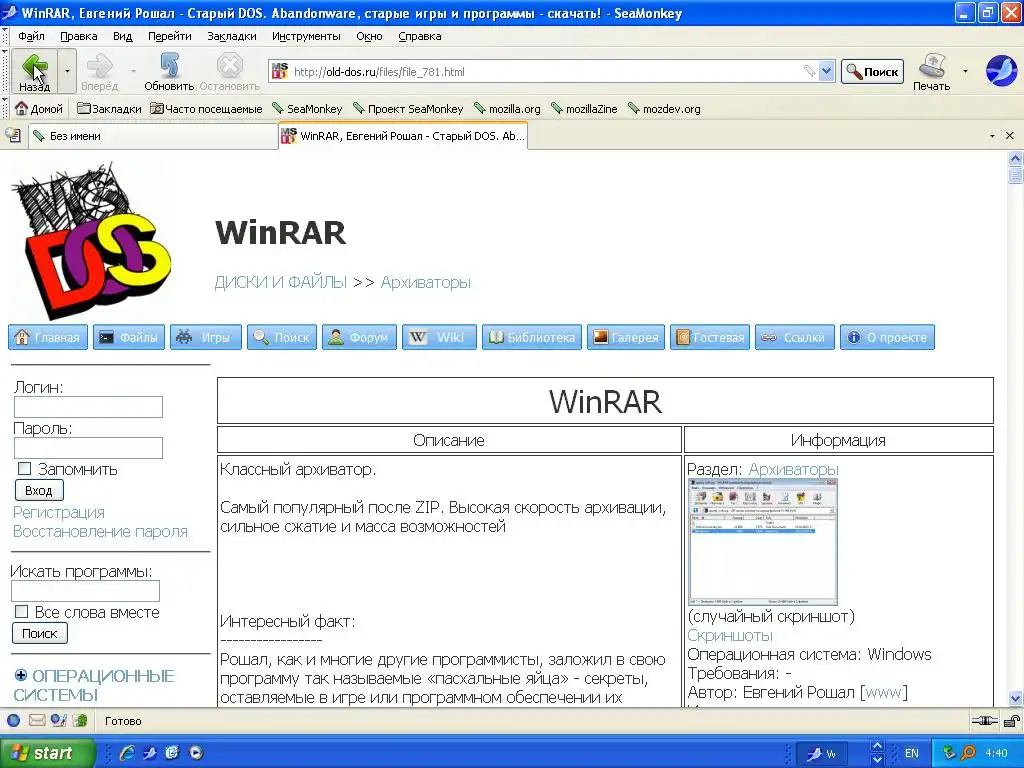Open the Окно menu
The image size is (1024, 768).
[x=370, y=37]
